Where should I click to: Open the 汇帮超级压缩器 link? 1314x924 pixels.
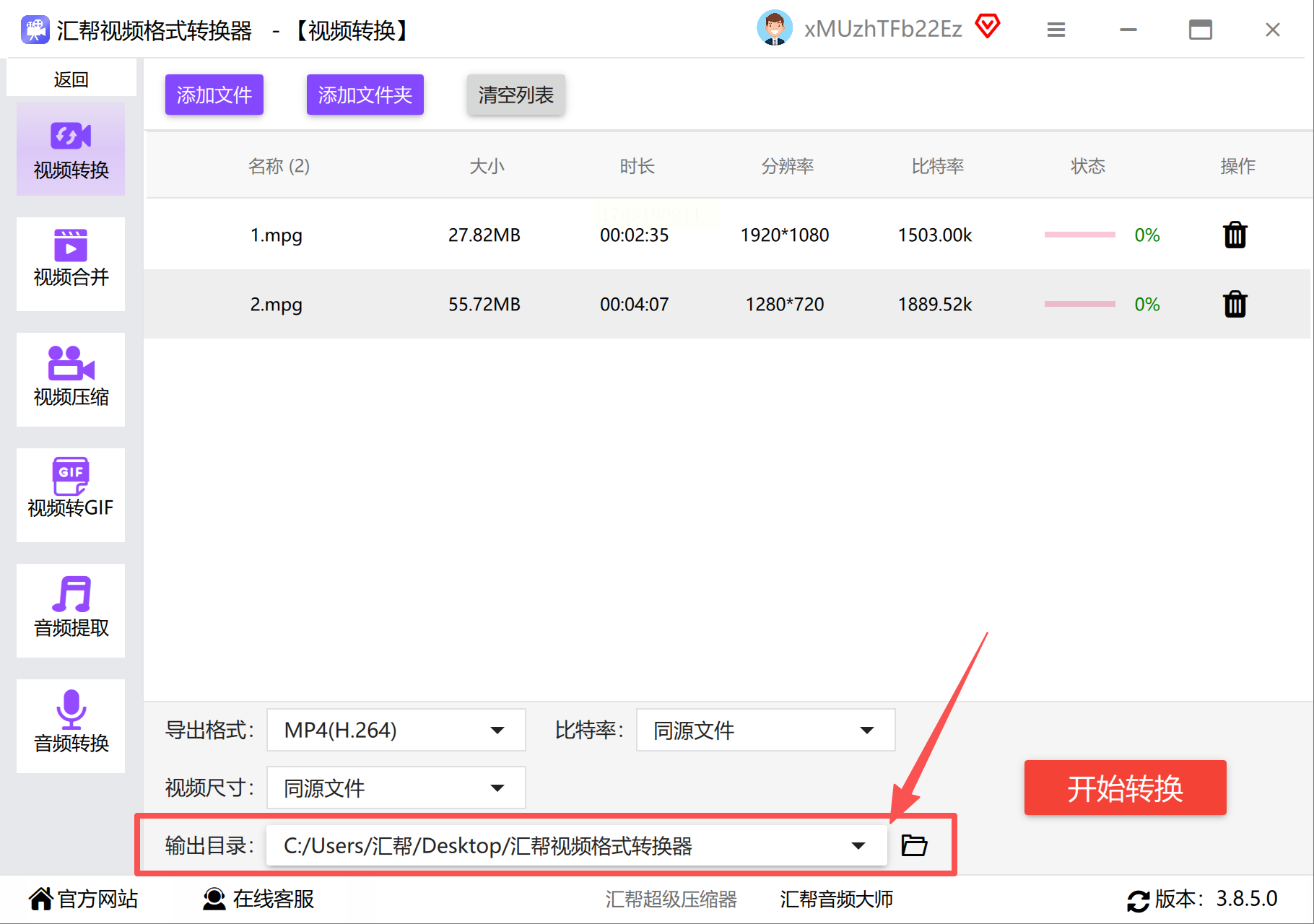tap(671, 899)
